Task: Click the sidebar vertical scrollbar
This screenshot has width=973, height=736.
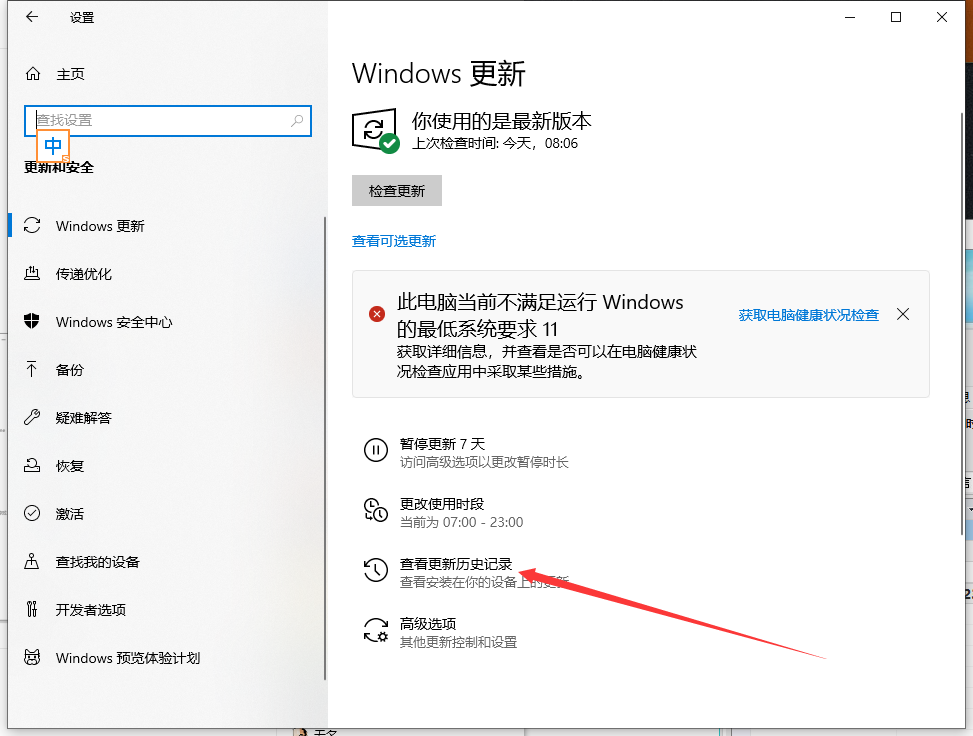Action: 325,448
